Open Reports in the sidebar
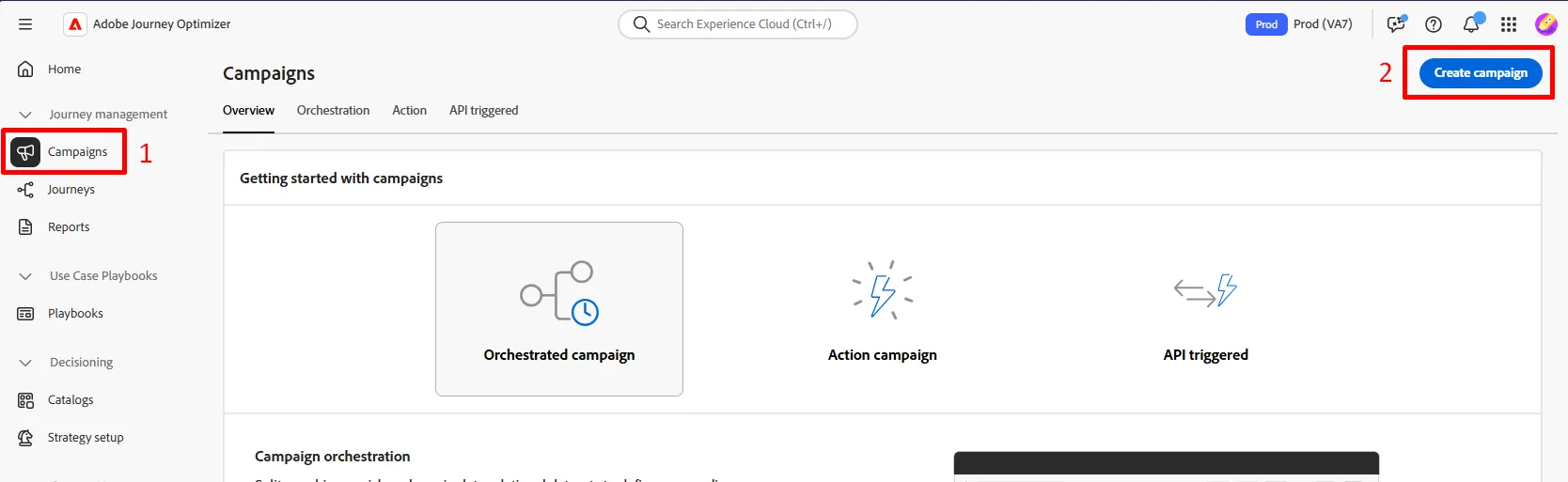This screenshot has width=1568, height=482. [x=69, y=227]
